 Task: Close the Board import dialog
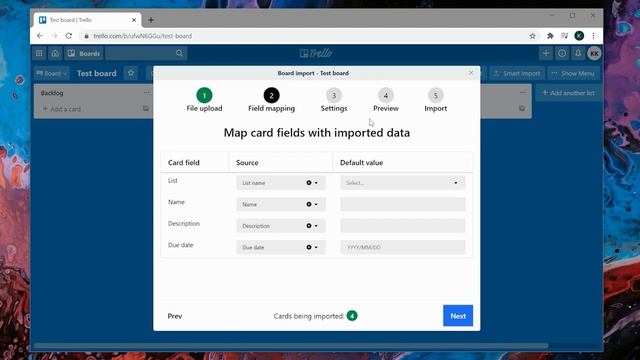point(471,73)
